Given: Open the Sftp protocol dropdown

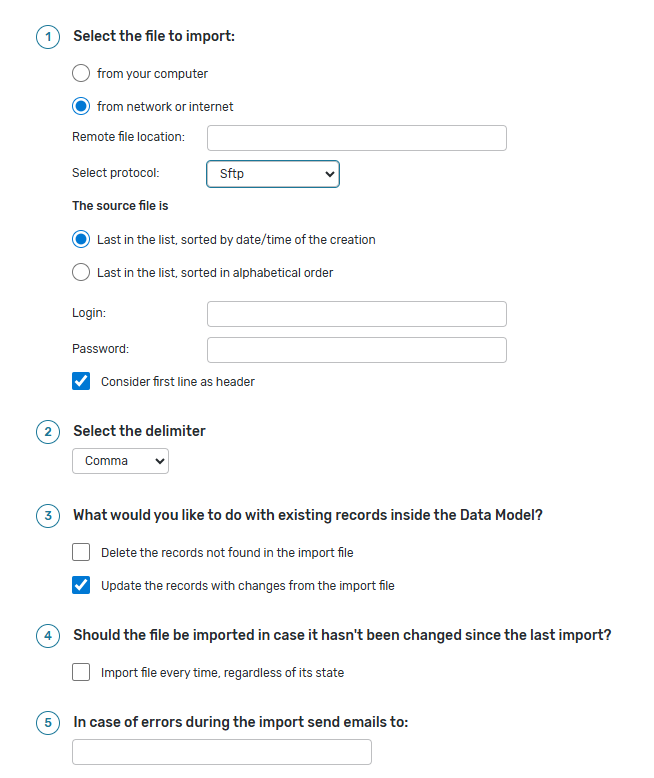Looking at the screenshot, I should pyautogui.click(x=273, y=174).
